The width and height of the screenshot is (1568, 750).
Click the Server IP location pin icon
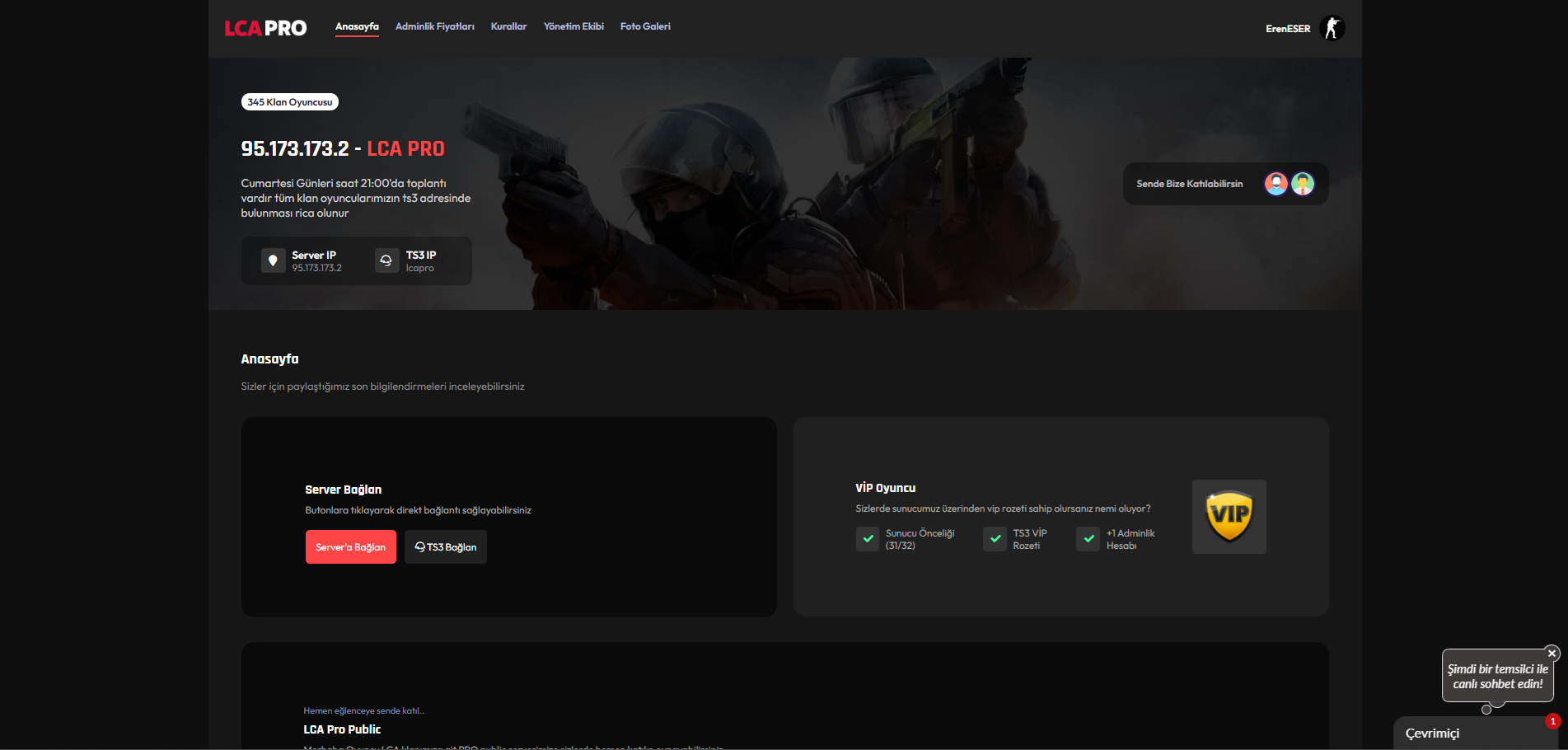click(x=273, y=260)
